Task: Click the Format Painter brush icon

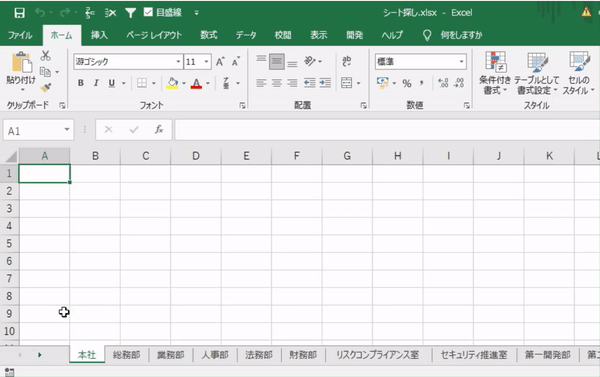Action: [46, 88]
